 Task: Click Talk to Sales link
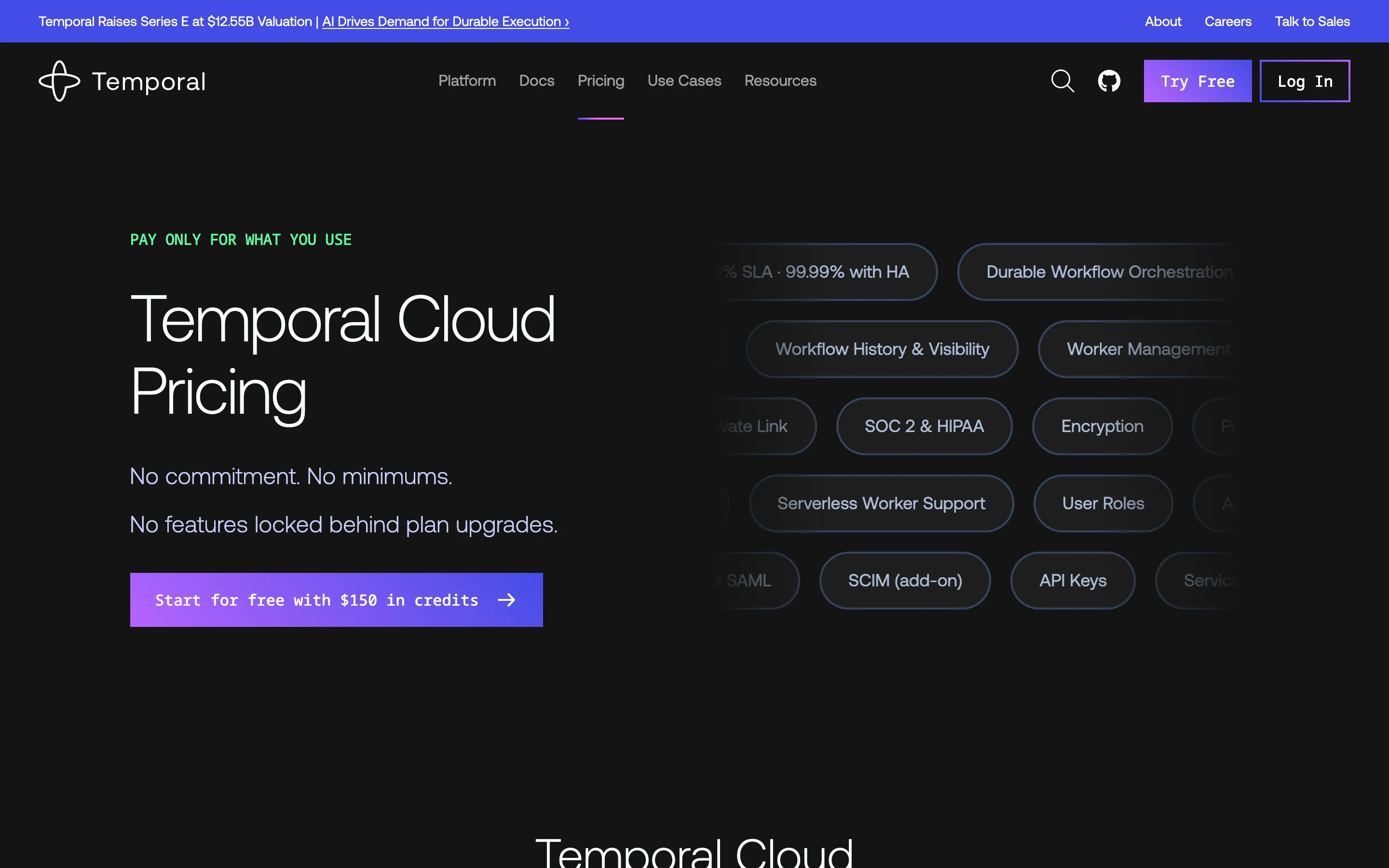tap(1312, 21)
